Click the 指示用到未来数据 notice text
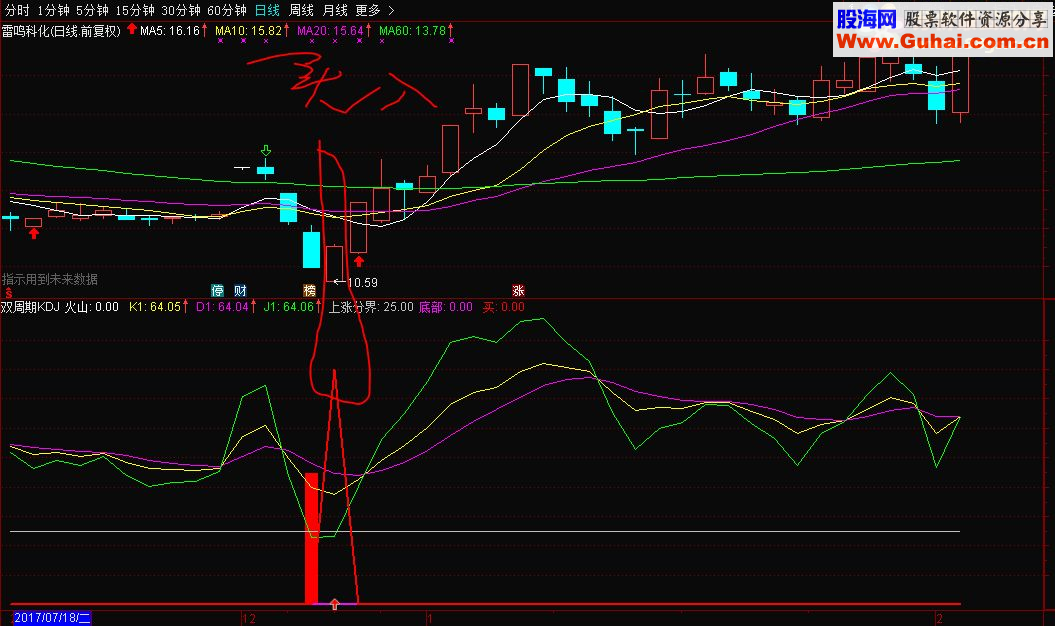Image resolution: width=1055 pixels, height=626 pixels. pos(50,279)
